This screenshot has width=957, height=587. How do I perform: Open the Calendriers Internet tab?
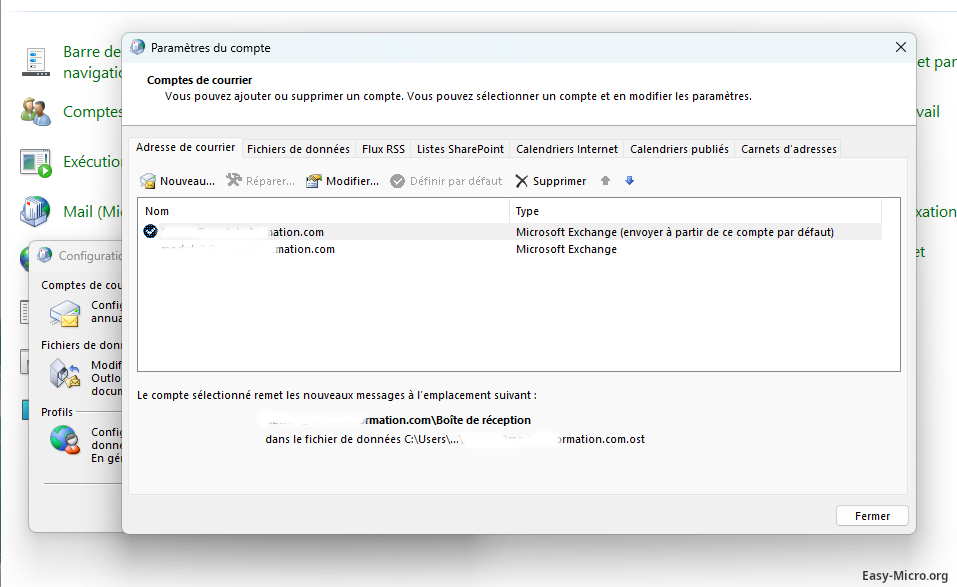(x=567, y=149)
